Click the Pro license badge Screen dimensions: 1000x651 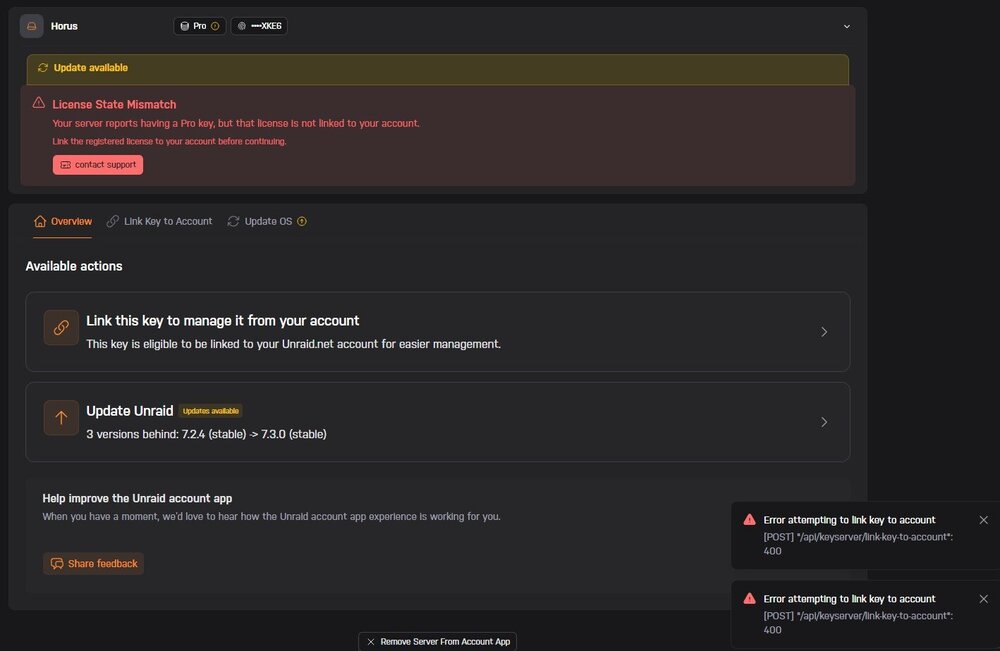point(199,26)
